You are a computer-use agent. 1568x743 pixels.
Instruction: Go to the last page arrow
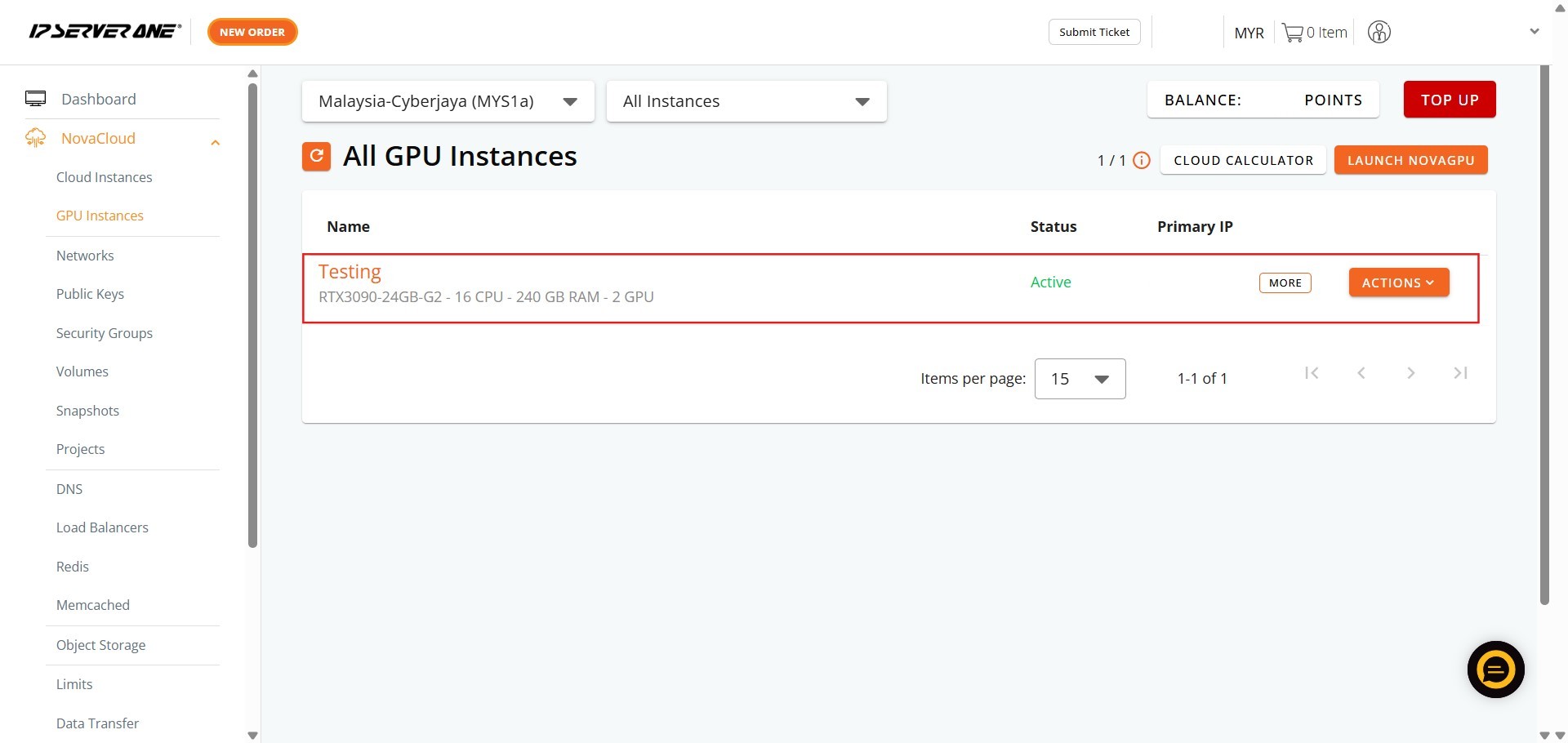[1460, 373]
